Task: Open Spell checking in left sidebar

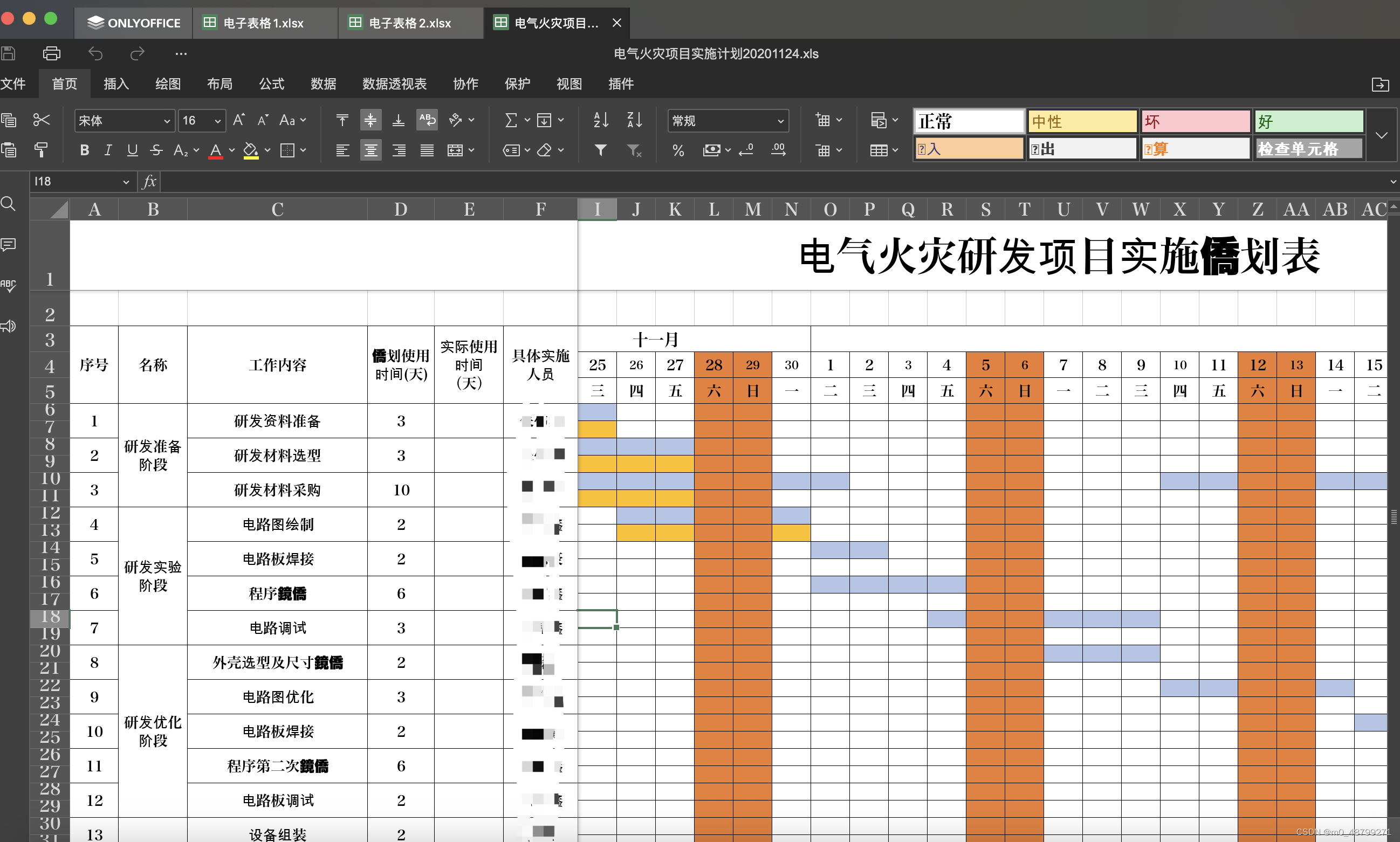Action: point(8,285)
